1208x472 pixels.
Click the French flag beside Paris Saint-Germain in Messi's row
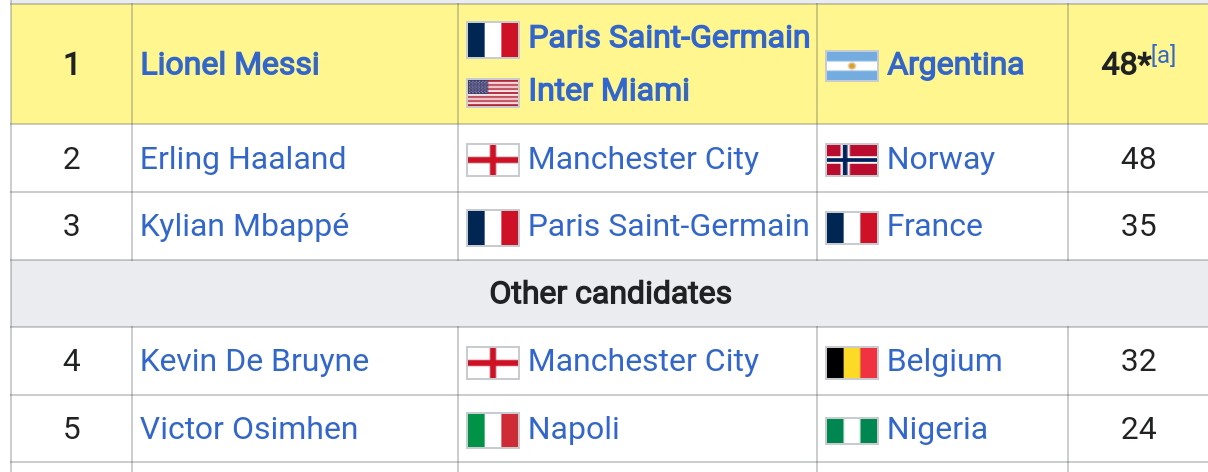pyautogui.click(x=493, y=40)
